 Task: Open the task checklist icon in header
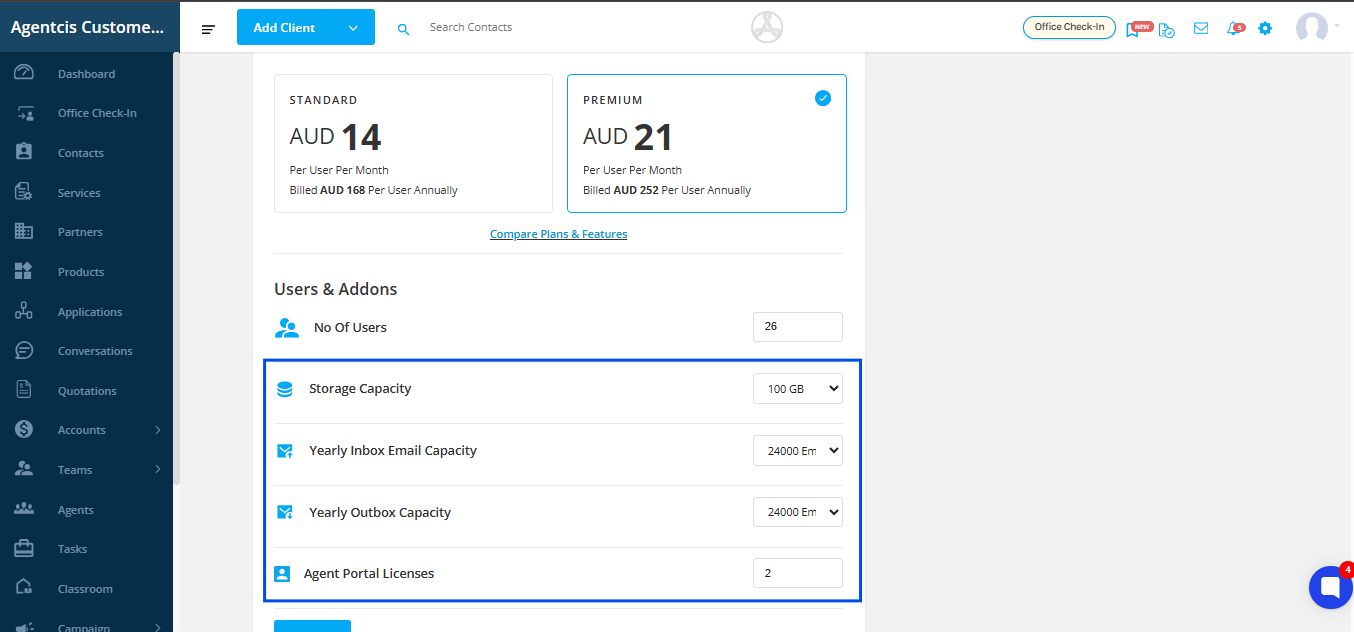[1167, 29]
